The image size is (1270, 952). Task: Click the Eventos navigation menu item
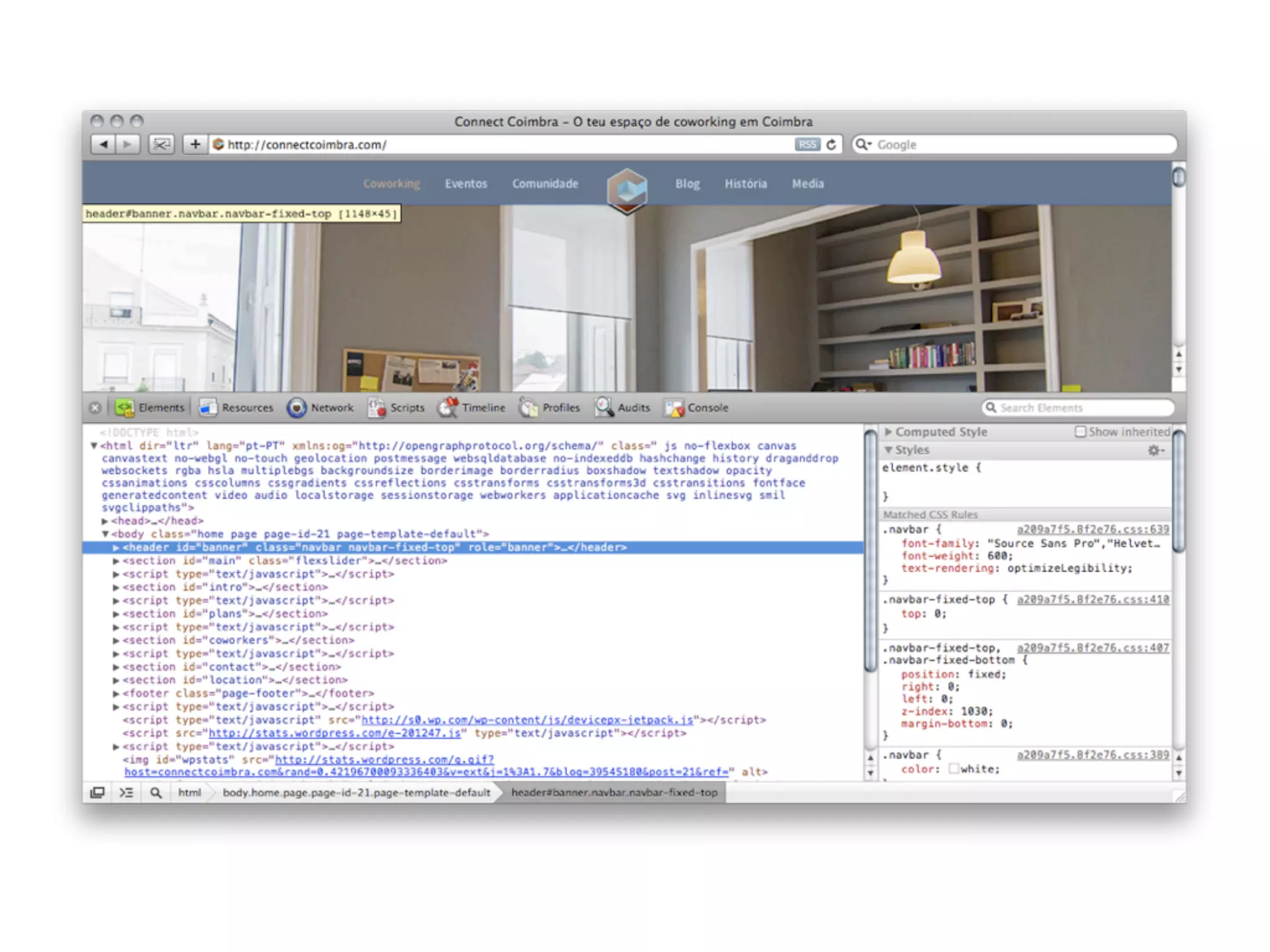coord(466,184)
